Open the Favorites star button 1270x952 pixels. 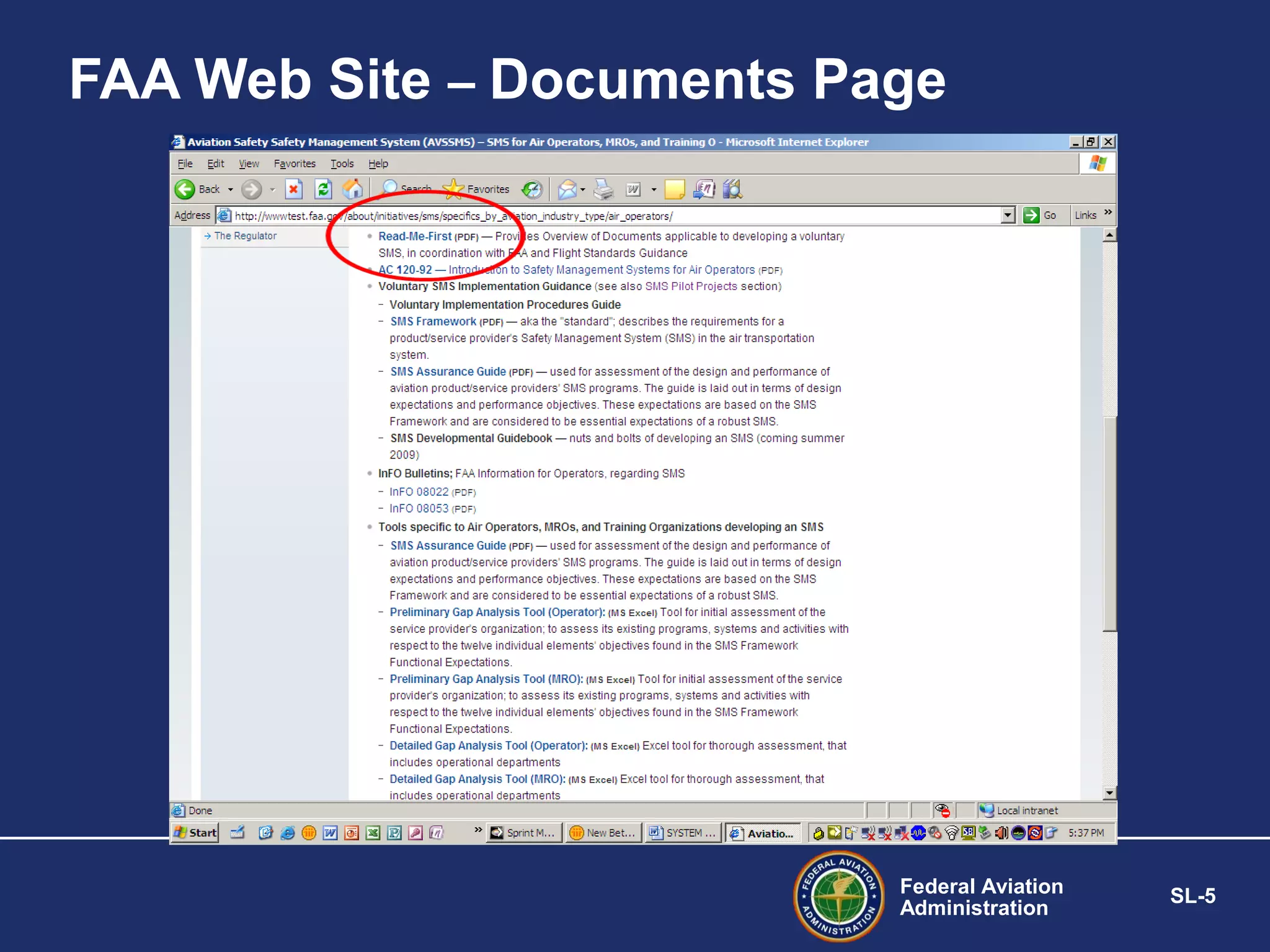476,188
